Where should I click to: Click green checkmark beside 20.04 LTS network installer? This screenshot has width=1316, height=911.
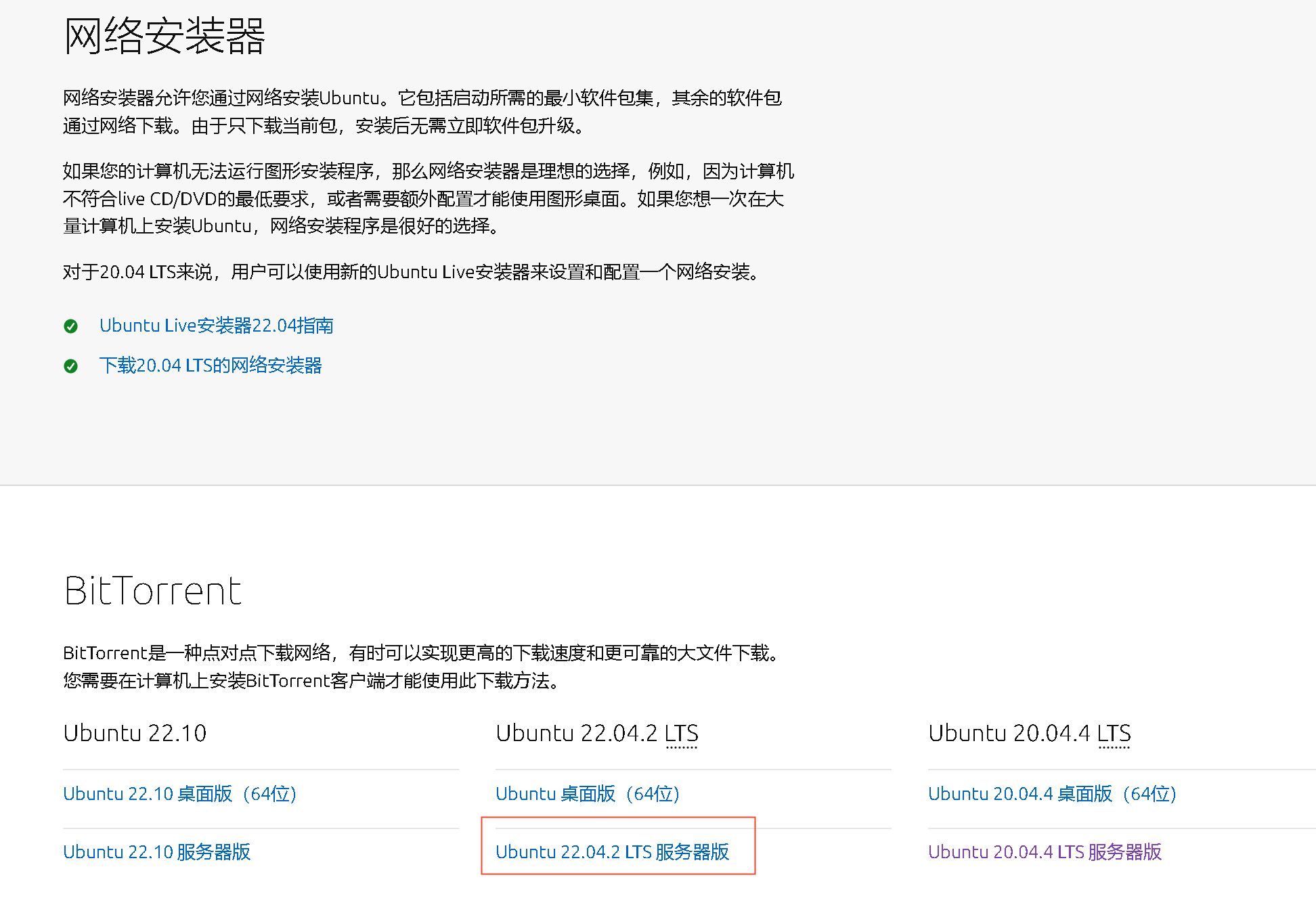(x=70, y=366)
